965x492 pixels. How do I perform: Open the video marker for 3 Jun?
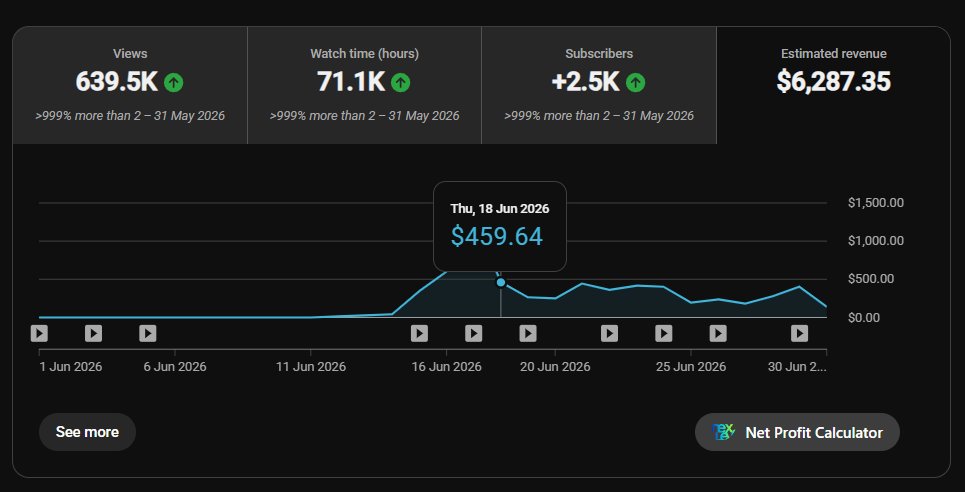94,334
